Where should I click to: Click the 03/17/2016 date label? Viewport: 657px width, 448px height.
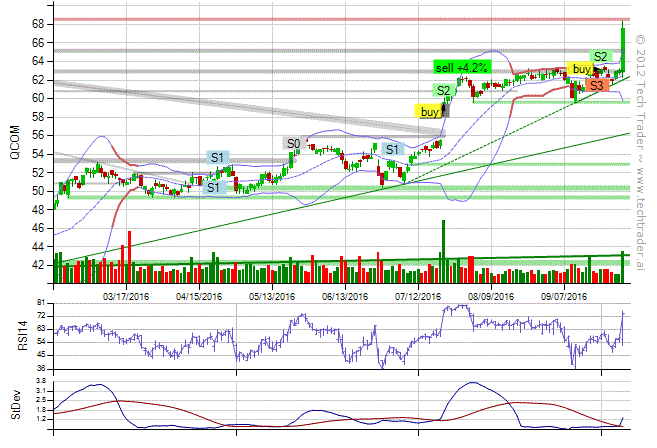coord(126,295)
